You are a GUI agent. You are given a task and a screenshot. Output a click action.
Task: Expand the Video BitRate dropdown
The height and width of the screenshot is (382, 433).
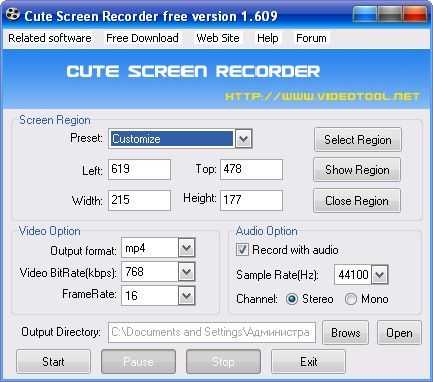[x=186, y=272]
